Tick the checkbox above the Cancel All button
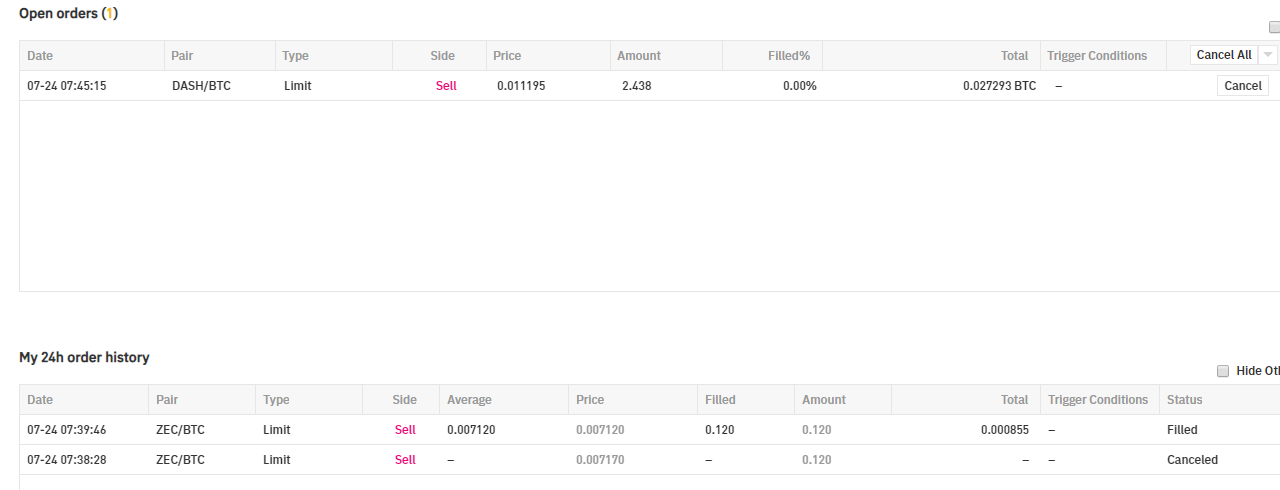The height and width of the screenshot is (490, 1280). [1274, 28]
